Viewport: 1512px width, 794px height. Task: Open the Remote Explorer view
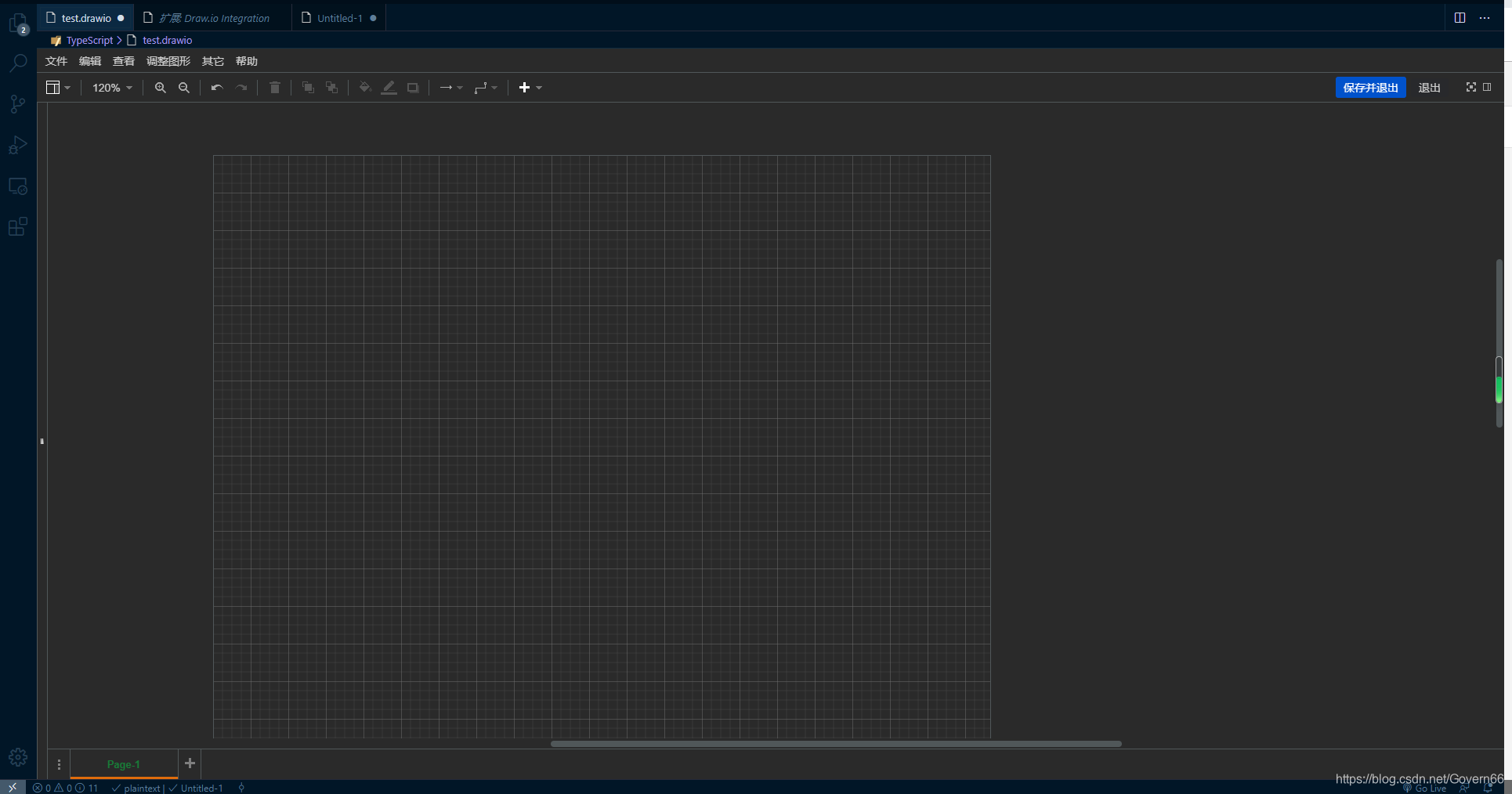[18, 186]
